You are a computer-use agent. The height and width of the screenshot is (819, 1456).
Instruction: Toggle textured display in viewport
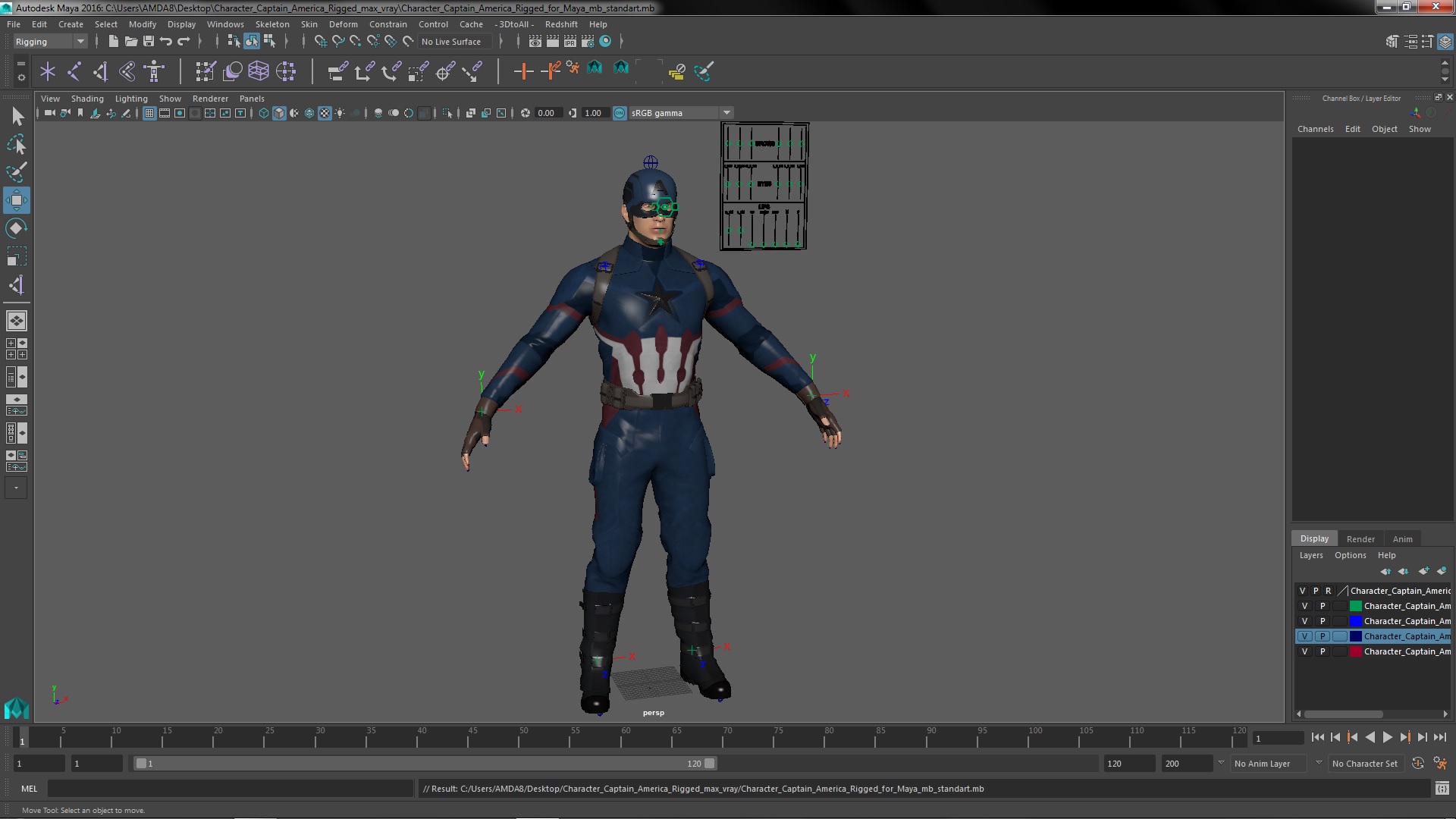pyautogui.click(x=325, y=113)
